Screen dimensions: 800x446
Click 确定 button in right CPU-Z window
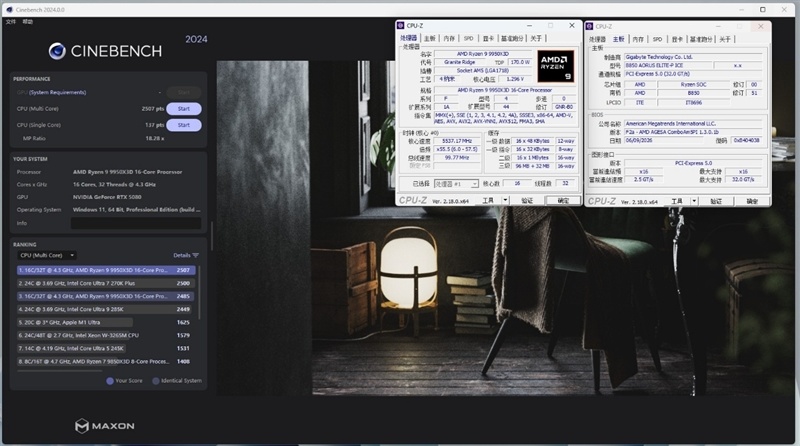click(752, 202)
